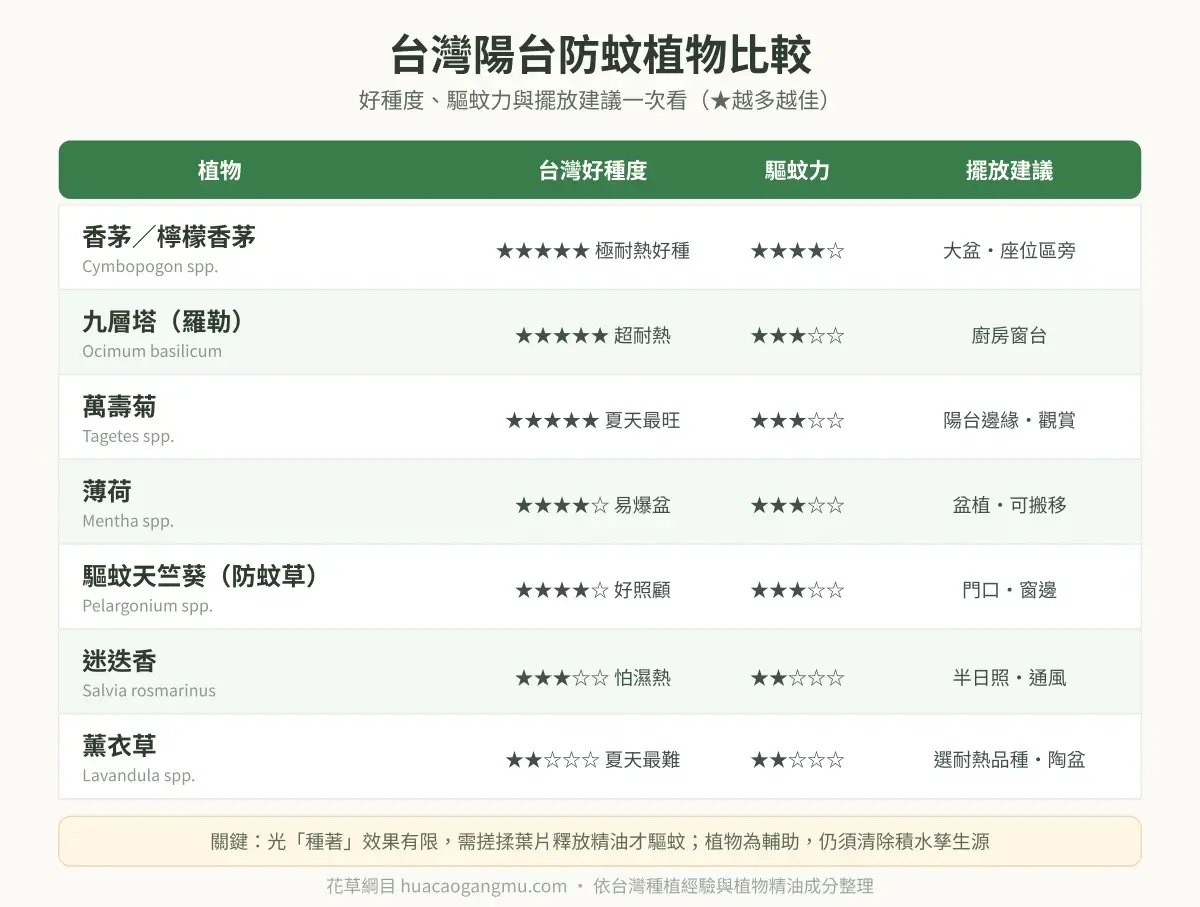Select plant name 迷迭香
1200x907 pixels.
[x=119, y=662]
